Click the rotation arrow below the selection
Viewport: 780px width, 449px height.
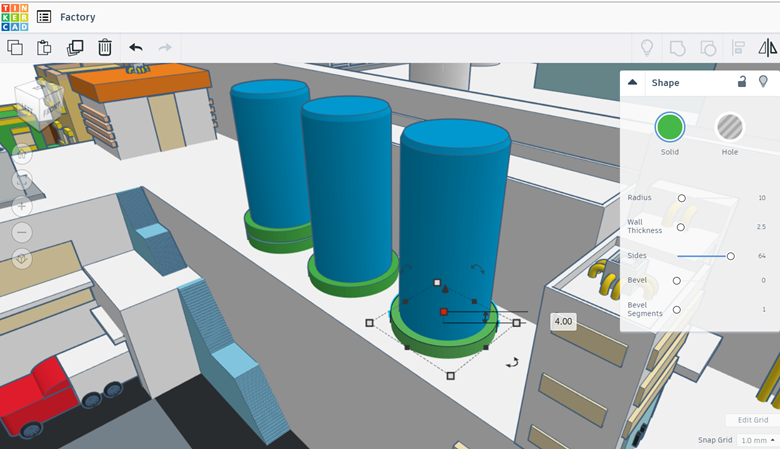tap(512, 362)
